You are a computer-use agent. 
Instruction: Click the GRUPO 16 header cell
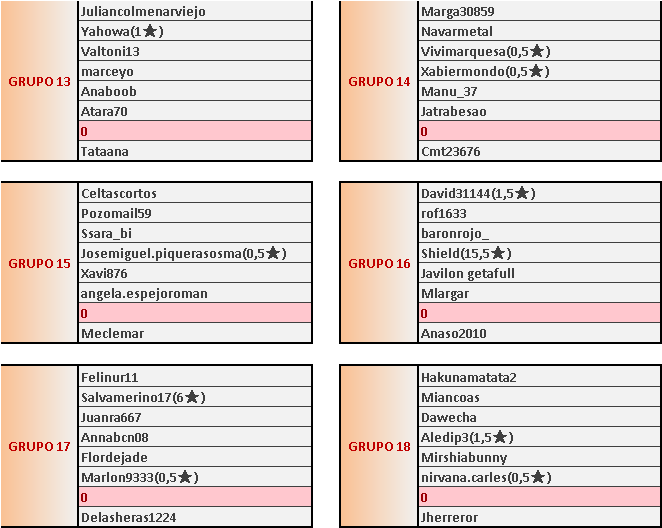(x=380, y=263)
